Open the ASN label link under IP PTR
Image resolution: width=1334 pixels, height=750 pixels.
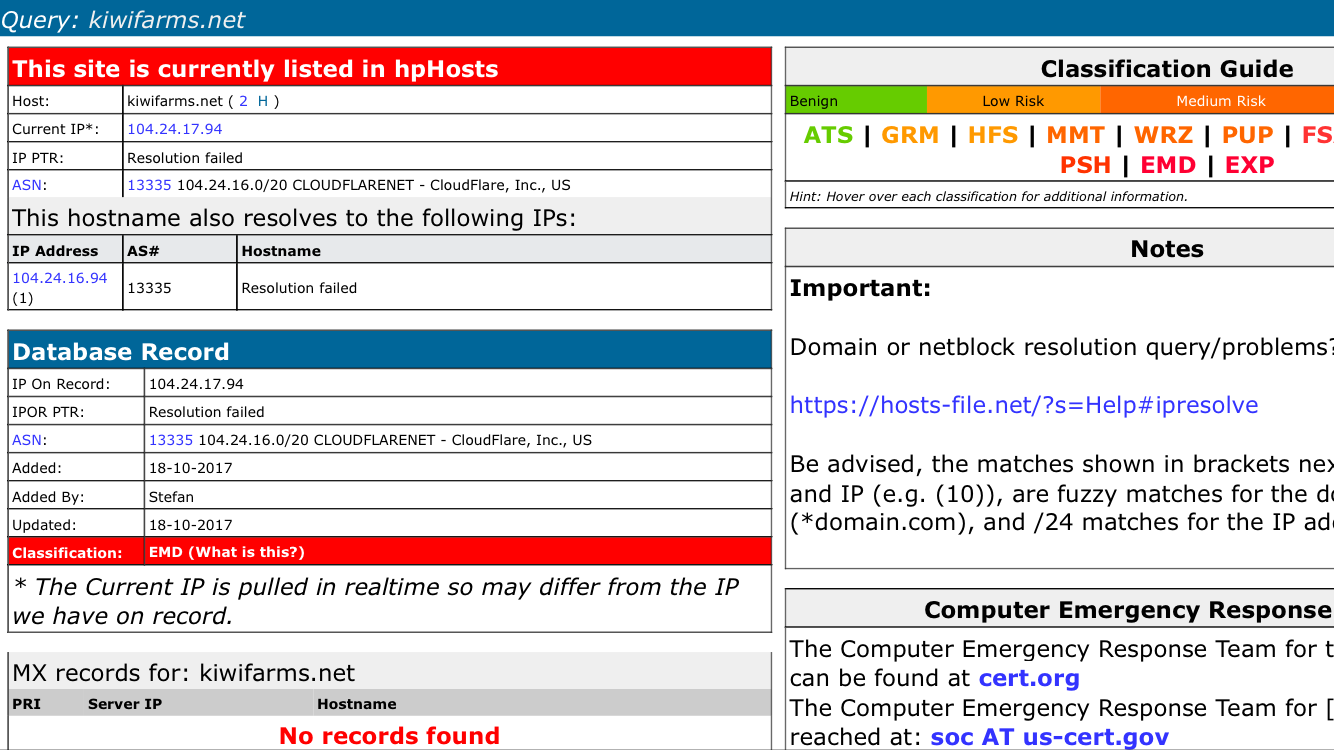tap(27, 185)
